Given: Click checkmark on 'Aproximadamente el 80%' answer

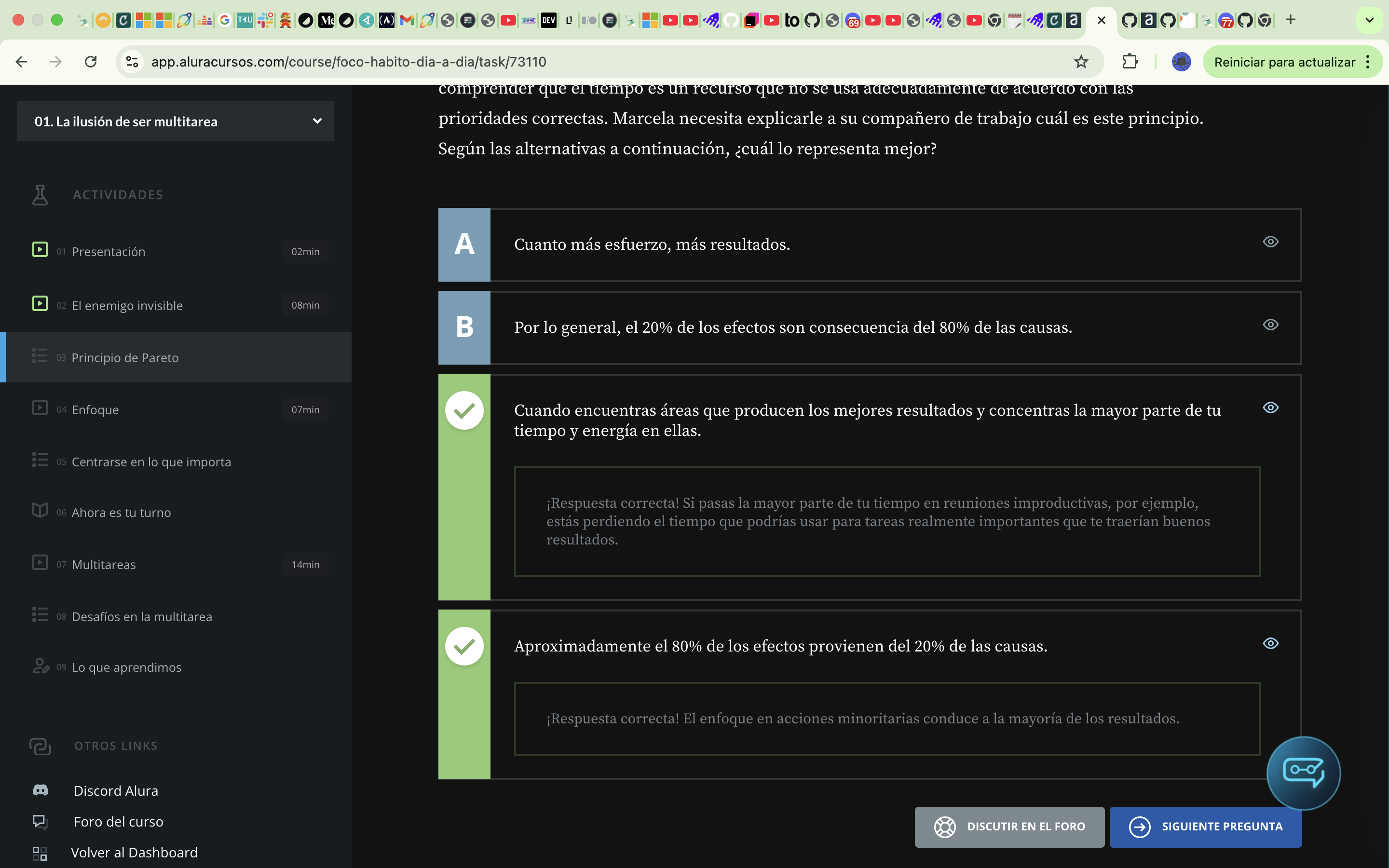Looking at the screenshot, I should click(x=464, y=646).
